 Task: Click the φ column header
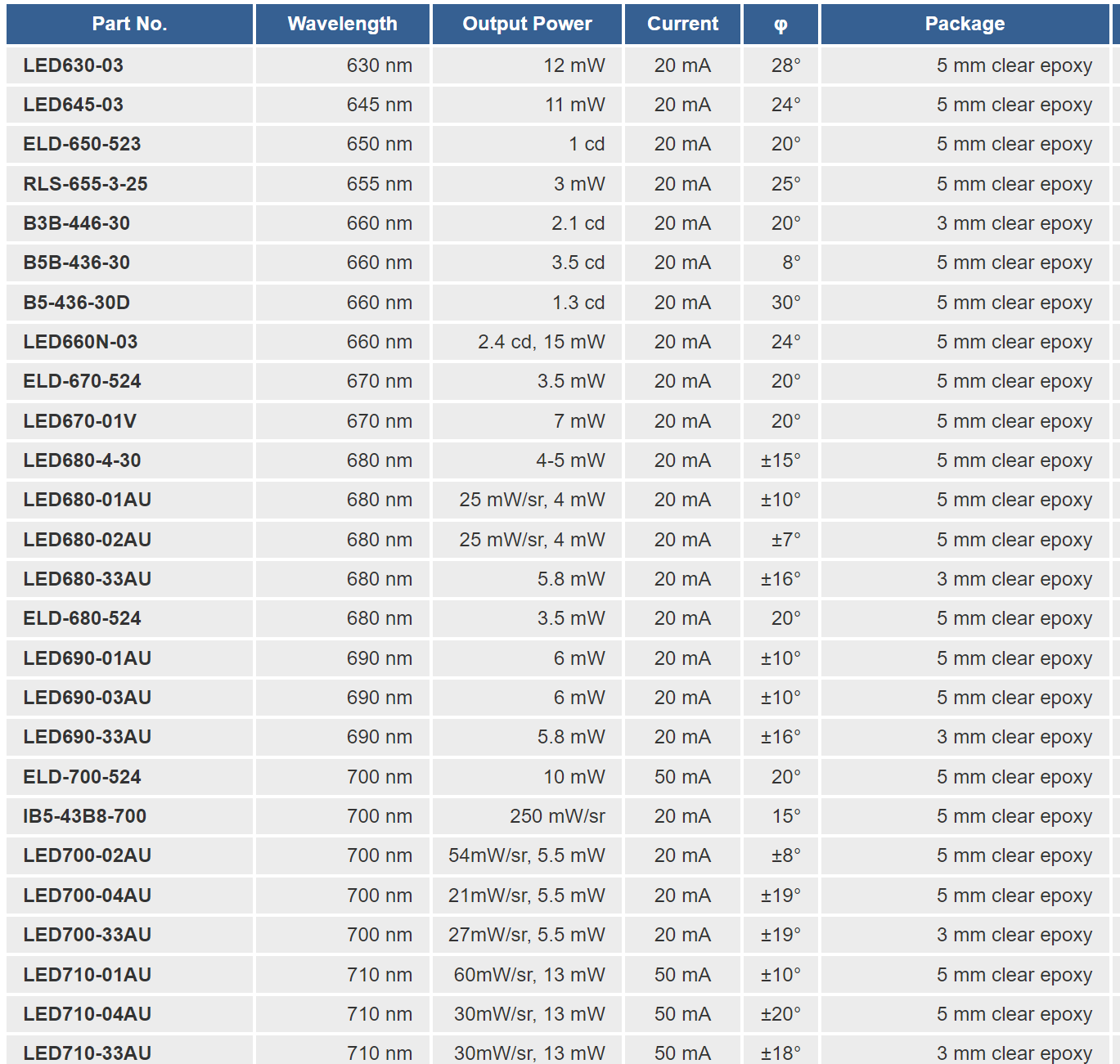(x=780, y=24)
